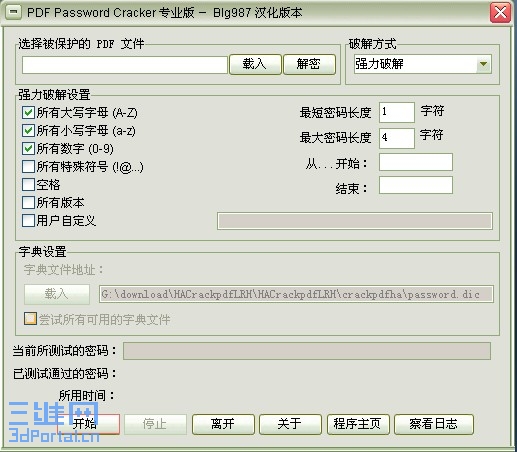
Task: Enable the 用户自定义 checkbox
Action: 28,220
